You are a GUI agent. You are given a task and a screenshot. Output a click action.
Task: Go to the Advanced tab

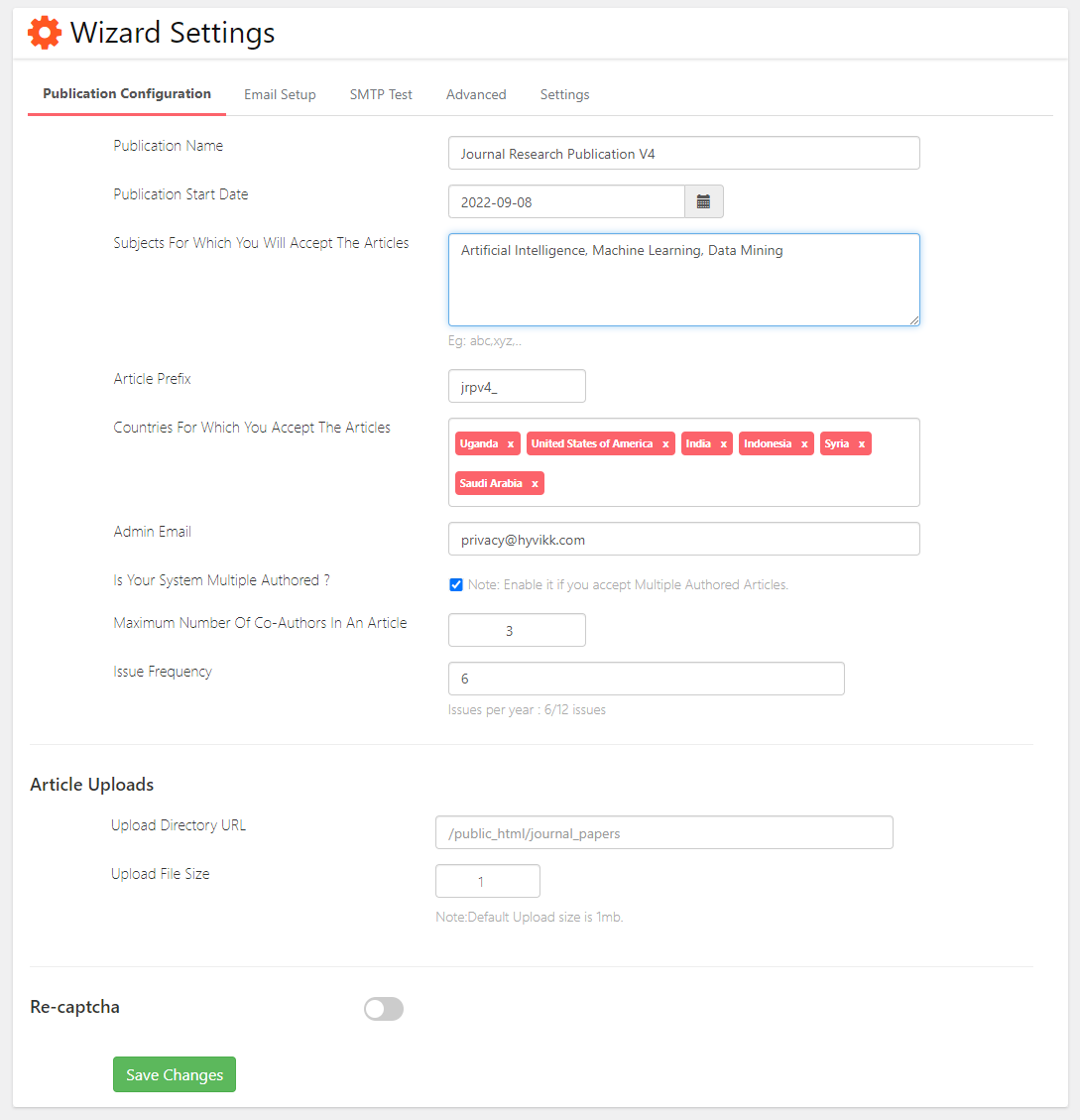(x=476, y=95)
